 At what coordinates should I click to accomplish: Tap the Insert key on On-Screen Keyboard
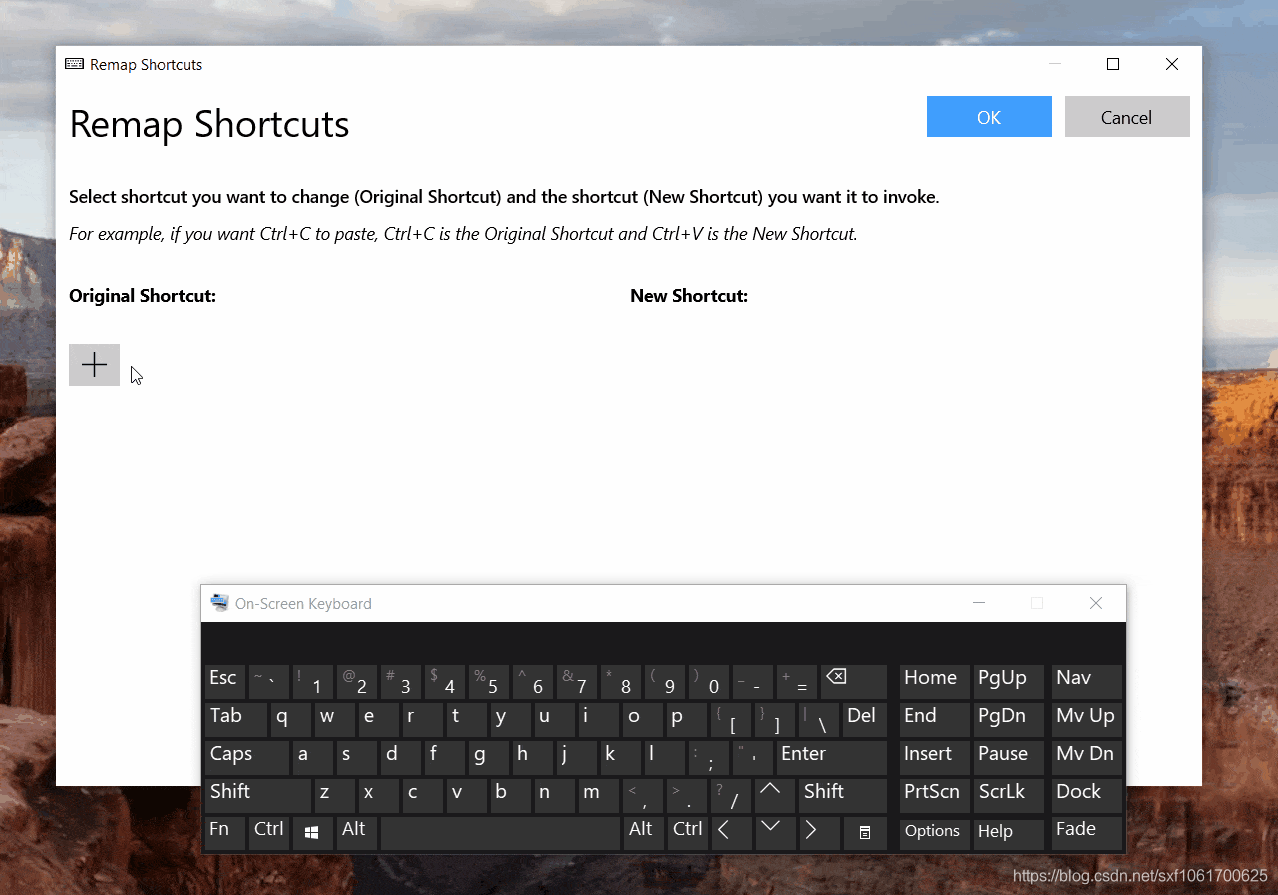(934, 757)
